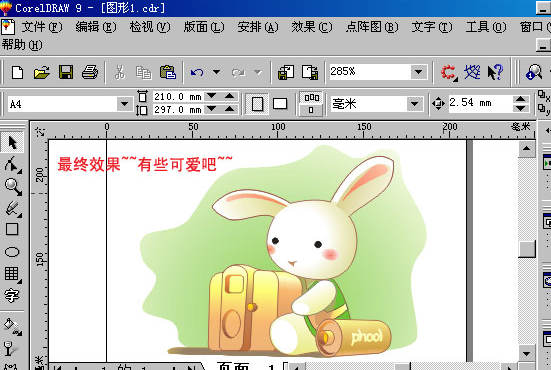Open the A4 paper size dropdown
Viewport: 551px width, 370px height.
point(124,104)
